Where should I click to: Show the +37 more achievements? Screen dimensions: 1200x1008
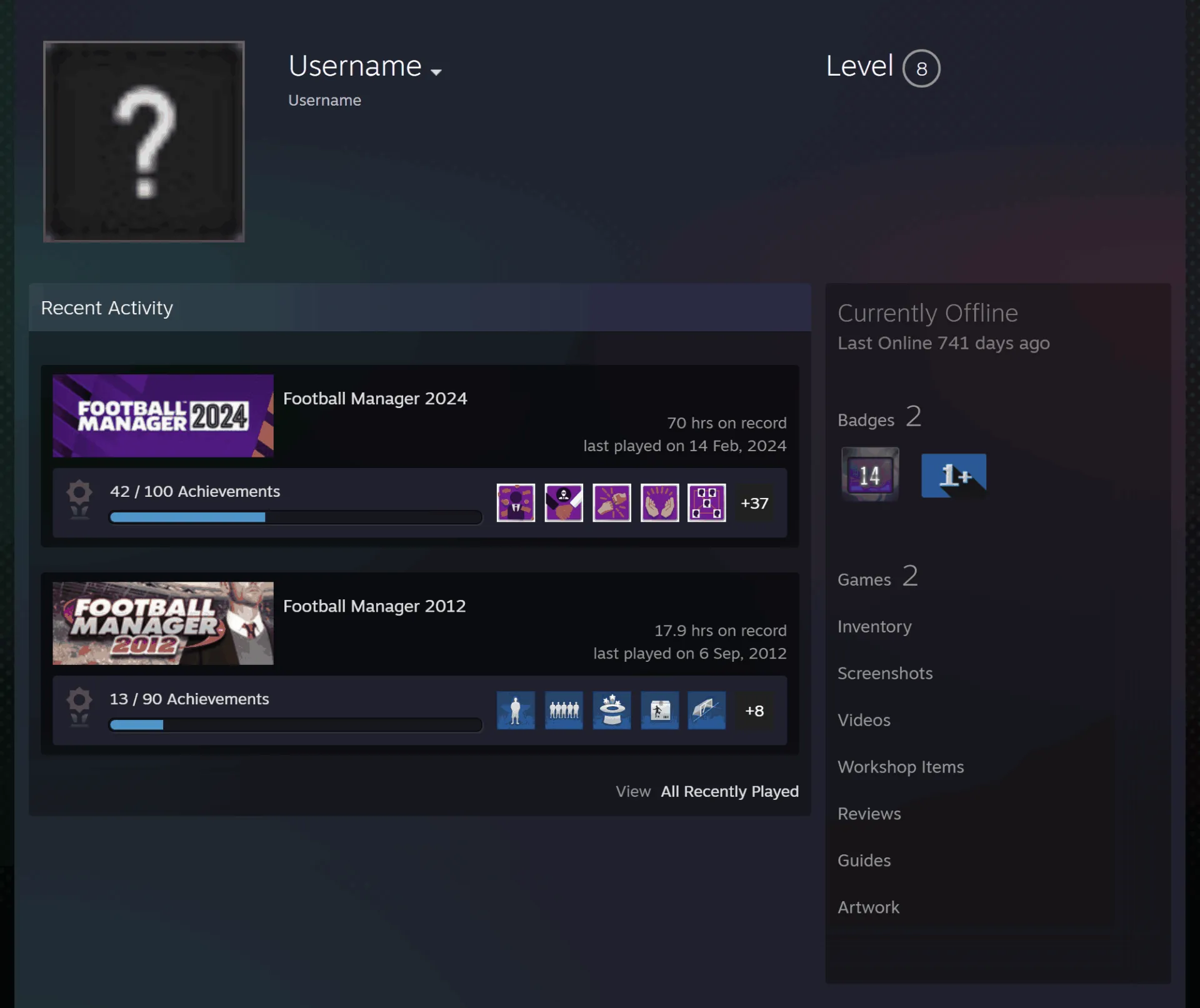pos(754,503)
